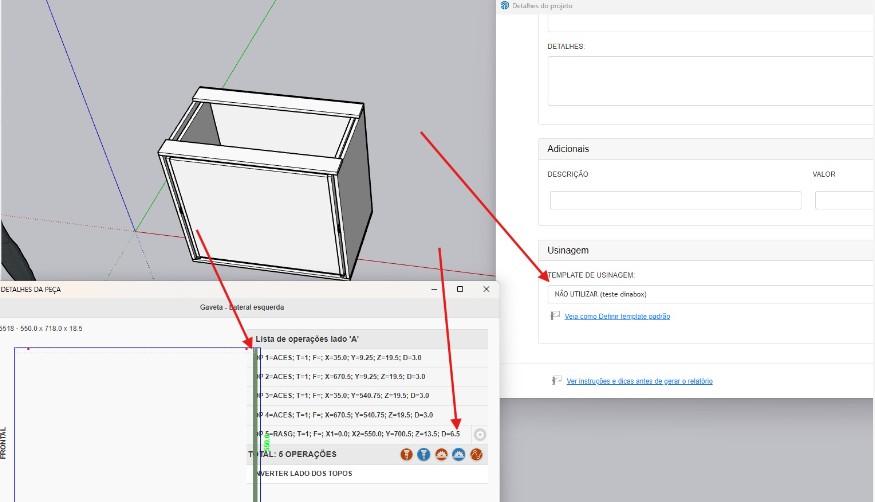This screenshot has width=875, height=502.
Task: Click the flag icon beside instruções link
Action: tap(556, 381)
